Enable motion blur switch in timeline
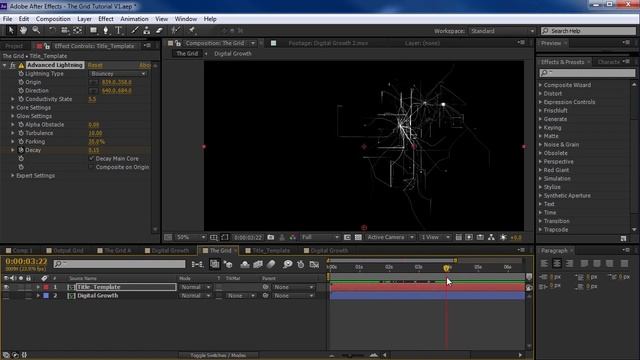The image size is (640, 360). 271,264
